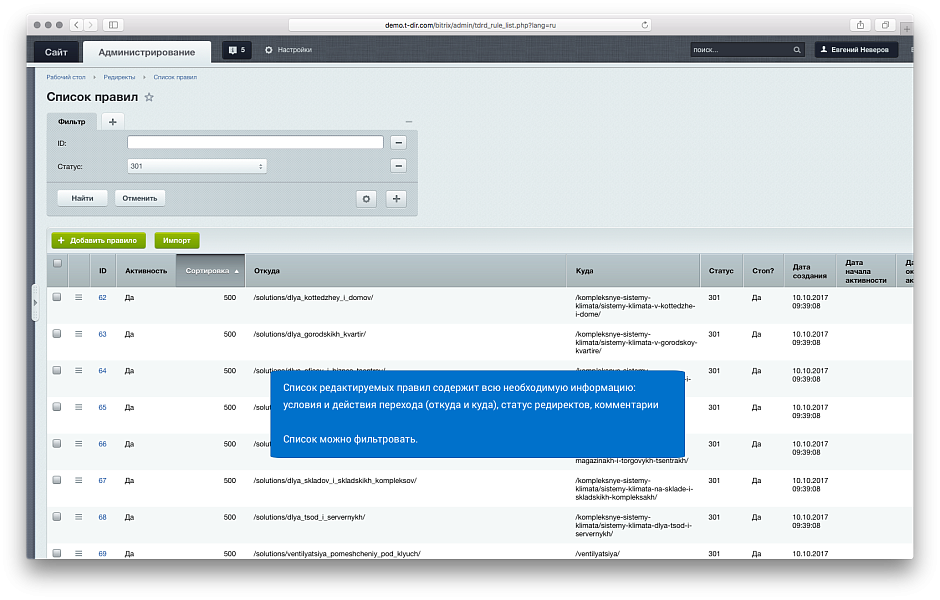Click the Добавить правило button
Image resolution: width=940 pixels, height=600 pixels.
[x=98, y=240]
